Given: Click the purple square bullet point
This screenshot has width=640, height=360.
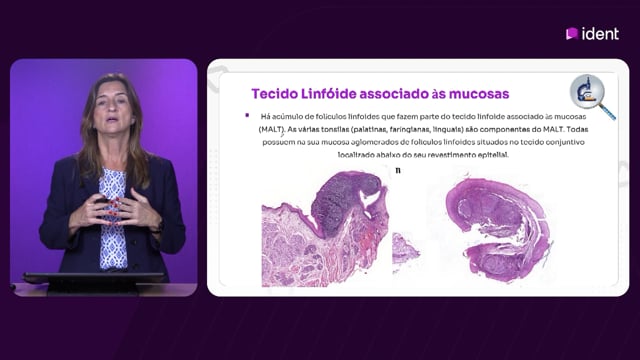Looking at the screenshot, I should point(247,116).
